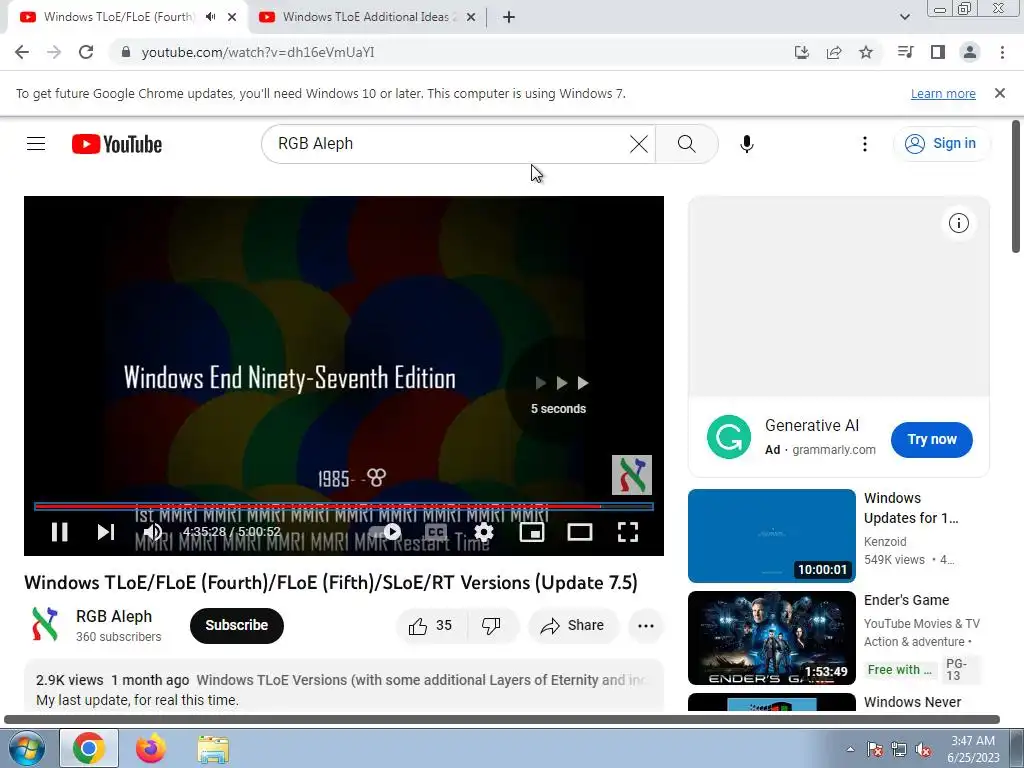View site security lock info
The image size is (1024, 768).
coord(126,52)
